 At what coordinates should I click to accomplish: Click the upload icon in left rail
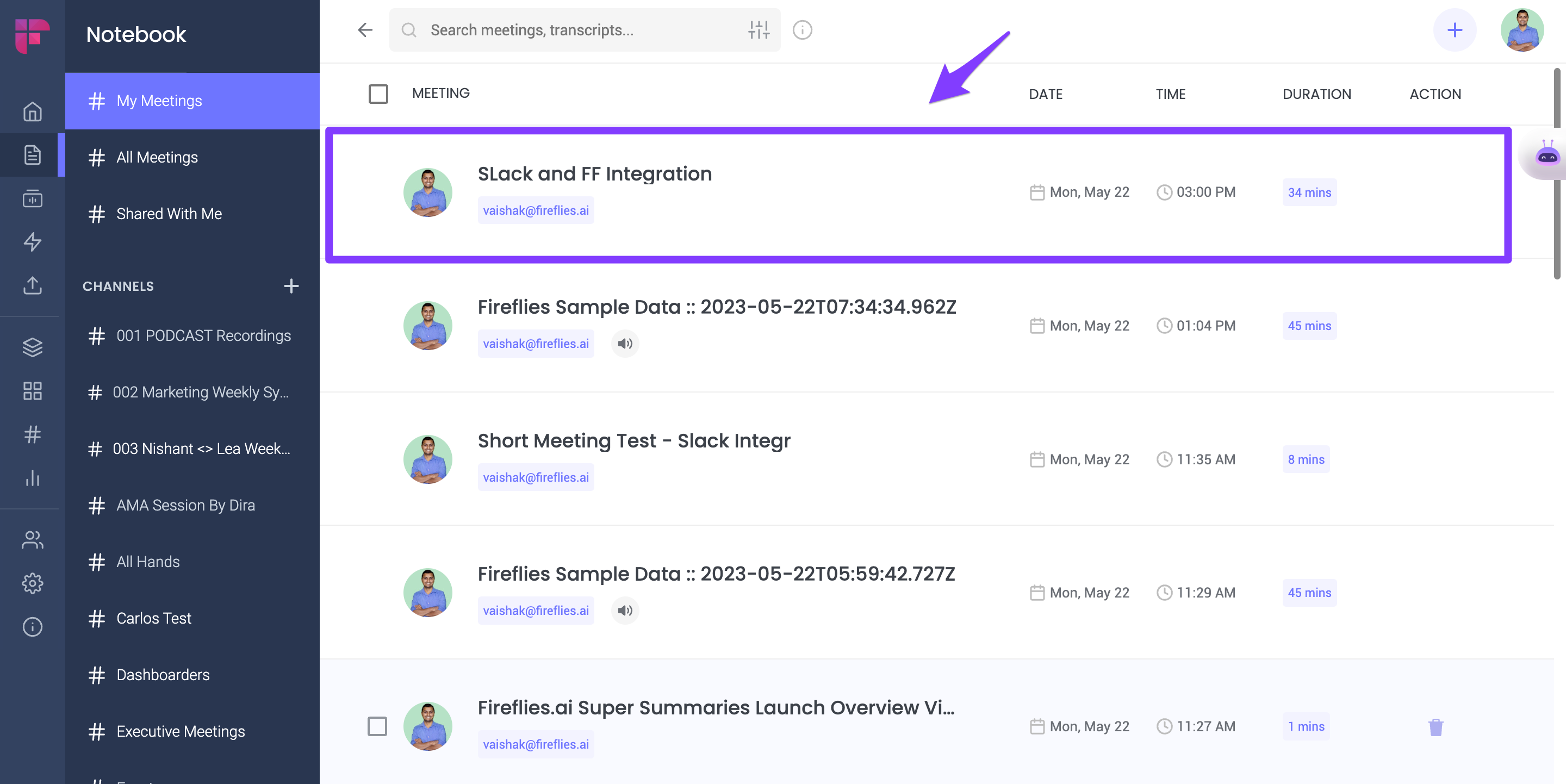tap(32, 285)
